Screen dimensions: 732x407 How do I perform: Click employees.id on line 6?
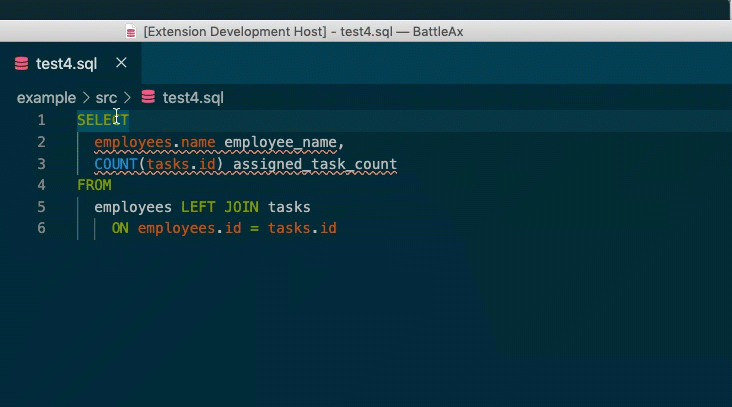pos(189,228)
